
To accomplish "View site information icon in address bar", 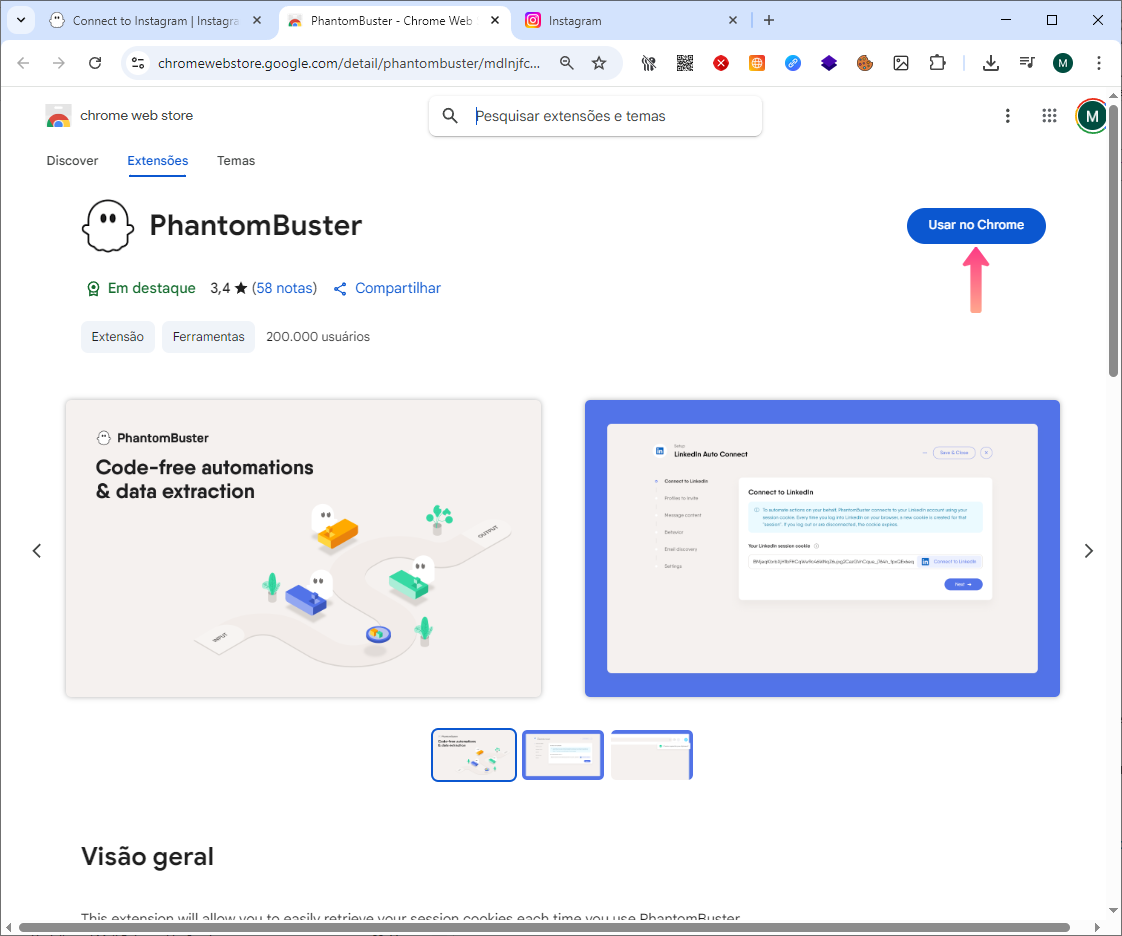I will pos(138,63).
